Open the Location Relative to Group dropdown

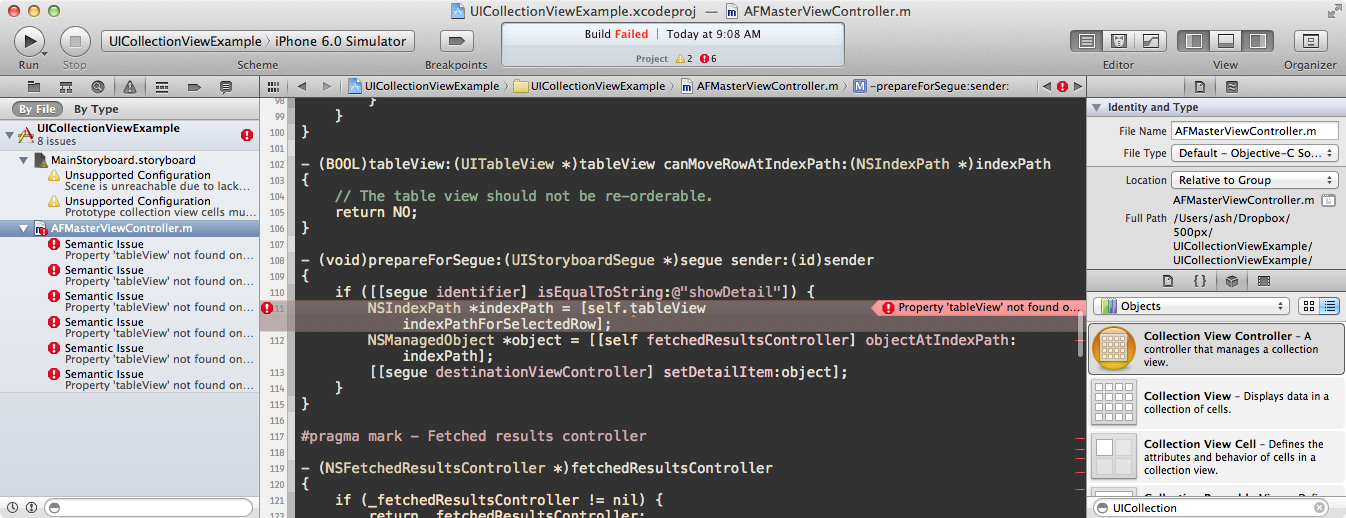coord(1255,180)
